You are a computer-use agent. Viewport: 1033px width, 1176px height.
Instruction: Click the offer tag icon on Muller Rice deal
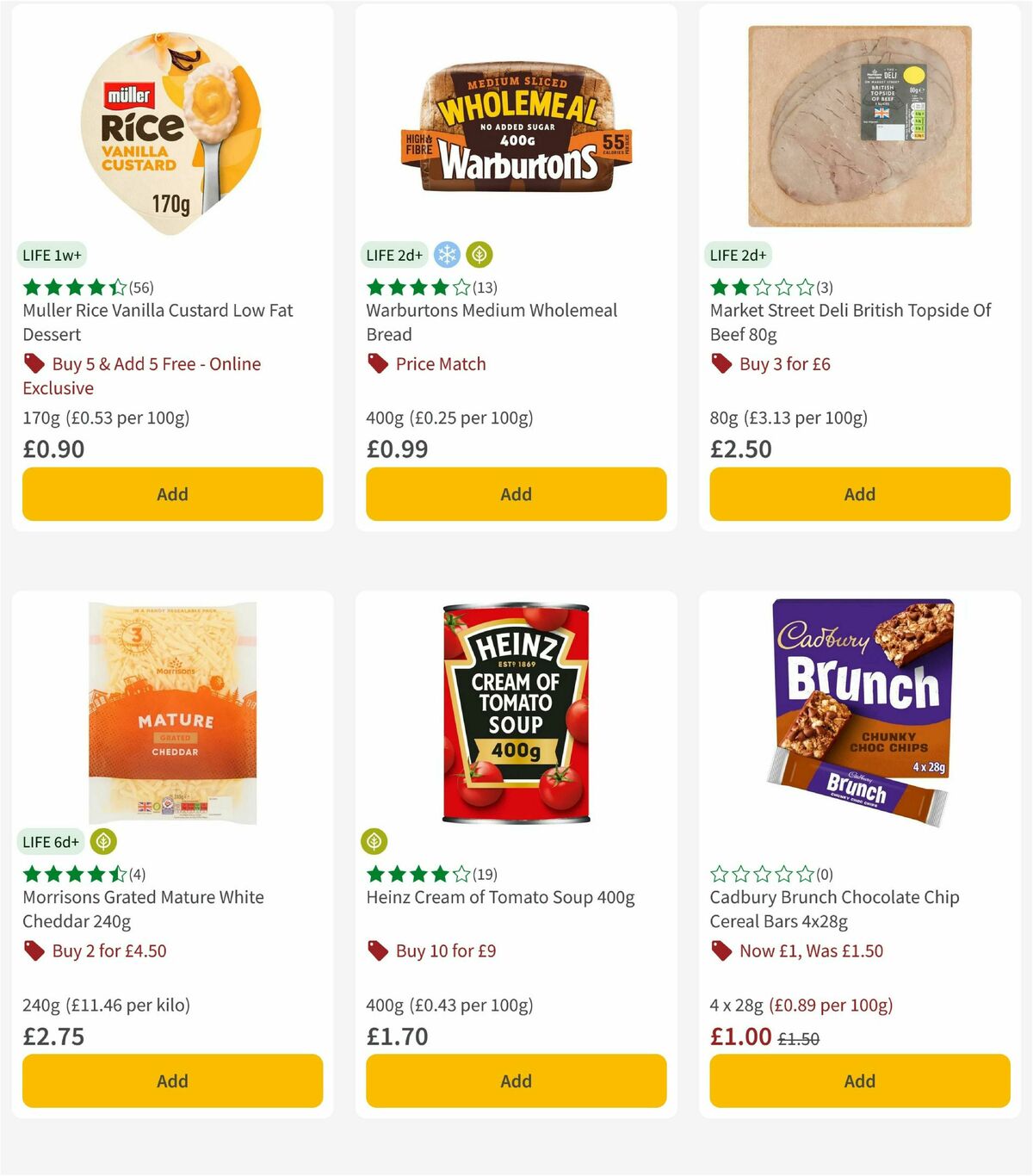click(34, 363)
